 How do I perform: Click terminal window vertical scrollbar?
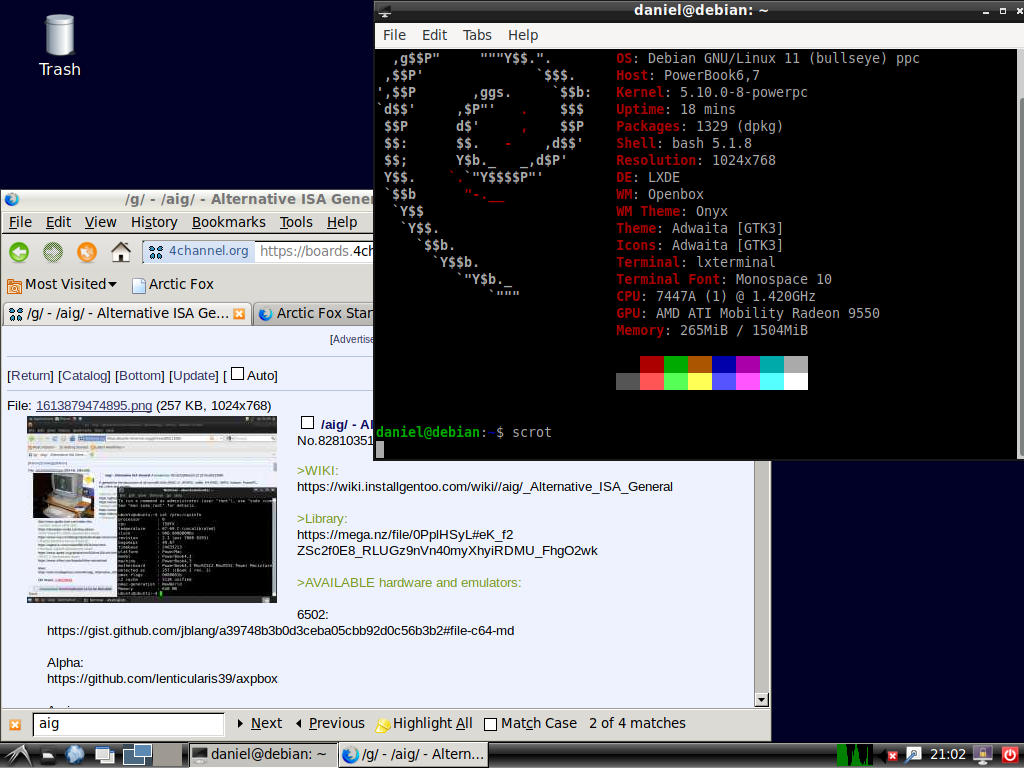click(x=1020, y=278)
